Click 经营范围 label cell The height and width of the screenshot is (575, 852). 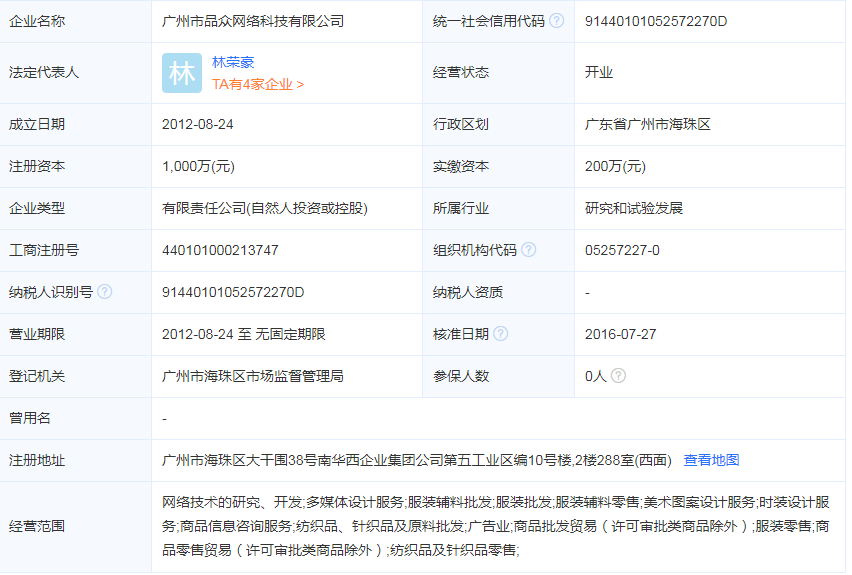(76, 527)
